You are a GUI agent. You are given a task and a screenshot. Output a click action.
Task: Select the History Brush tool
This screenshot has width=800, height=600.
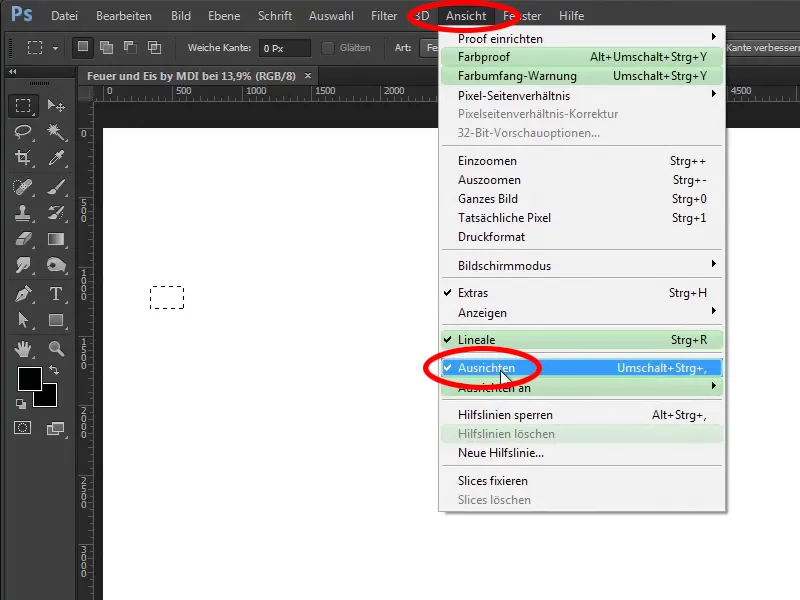click(x=56, y=213)
